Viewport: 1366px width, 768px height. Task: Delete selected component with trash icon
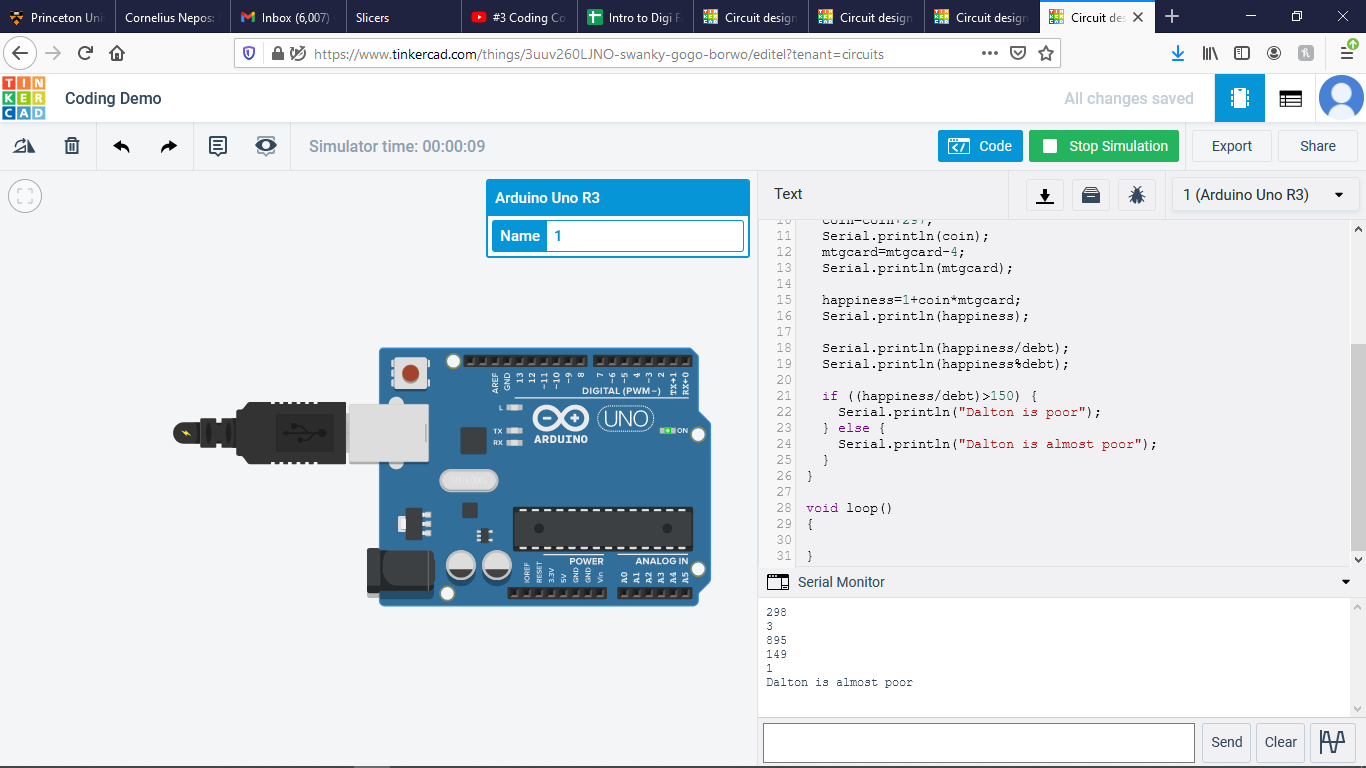[72, 146]
